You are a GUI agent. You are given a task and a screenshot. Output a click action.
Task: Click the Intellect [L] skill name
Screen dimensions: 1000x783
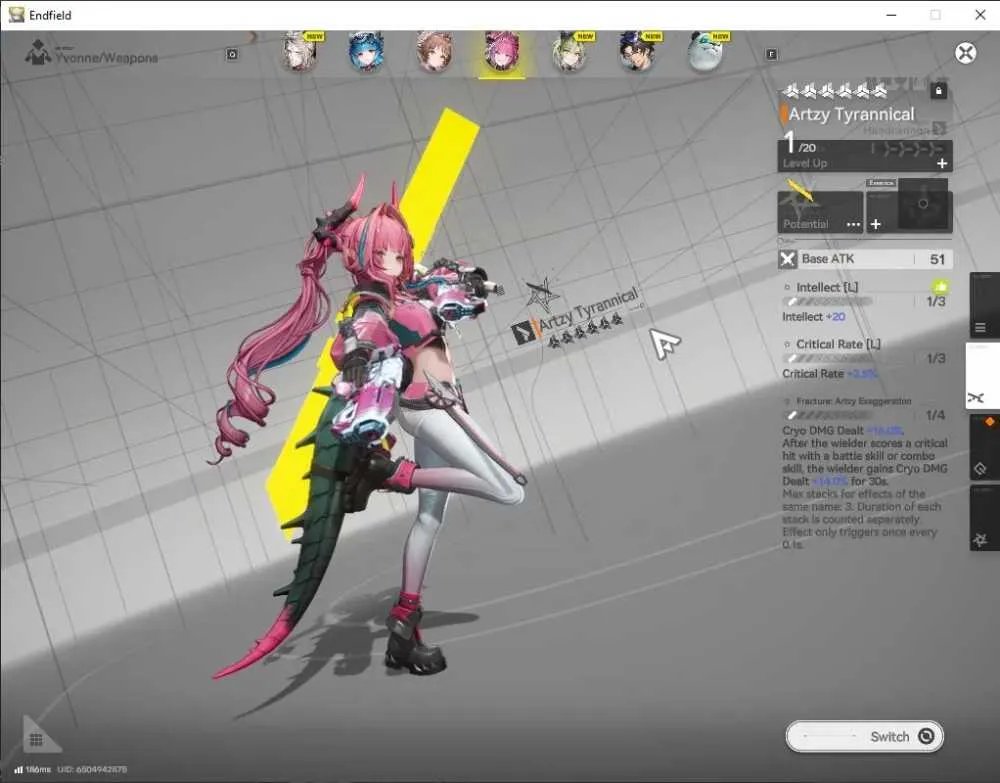[x=827, y=288]
